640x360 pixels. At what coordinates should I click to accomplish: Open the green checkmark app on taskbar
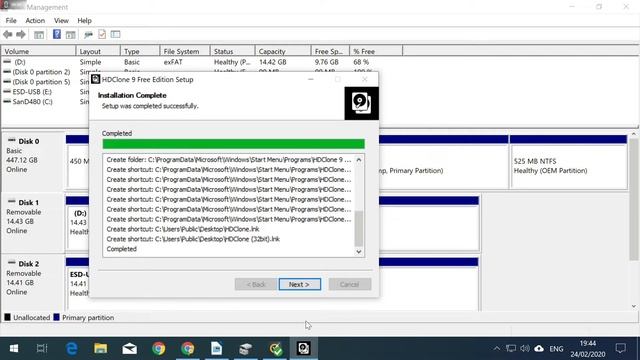(276, 349)
